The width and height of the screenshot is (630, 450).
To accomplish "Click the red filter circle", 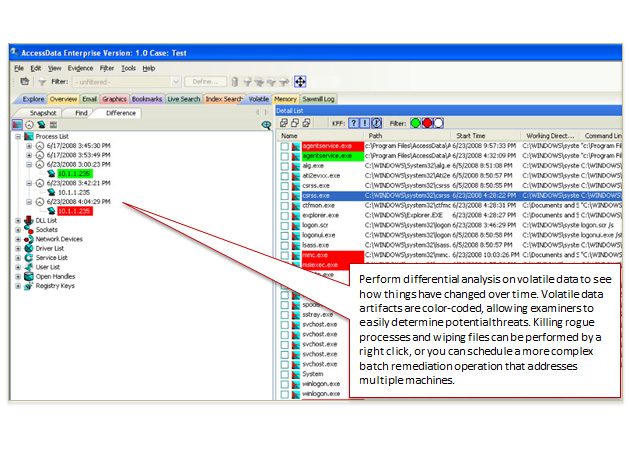I will point(427,123).
